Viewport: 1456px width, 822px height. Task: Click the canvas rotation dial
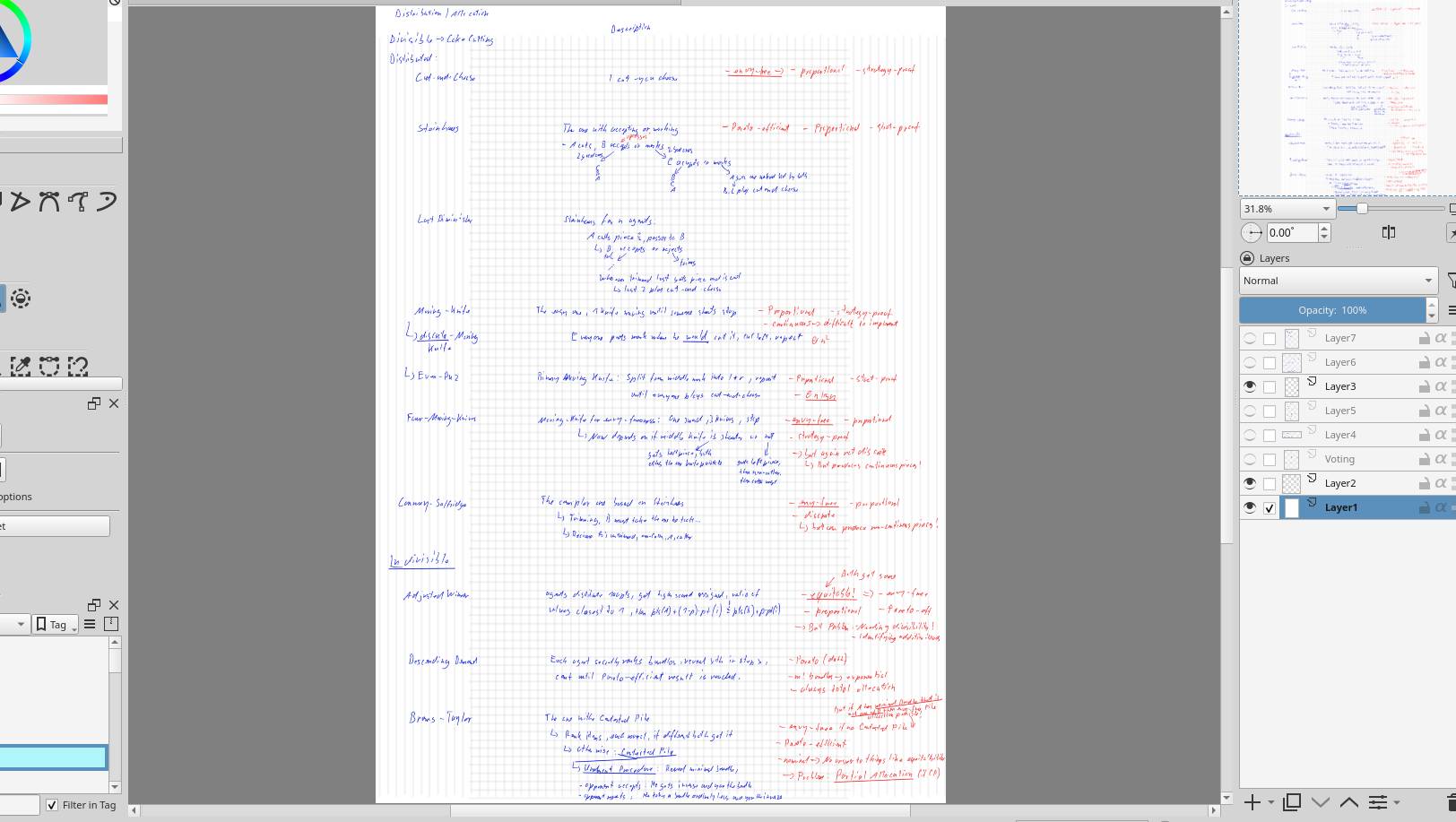coord(1252,232)
